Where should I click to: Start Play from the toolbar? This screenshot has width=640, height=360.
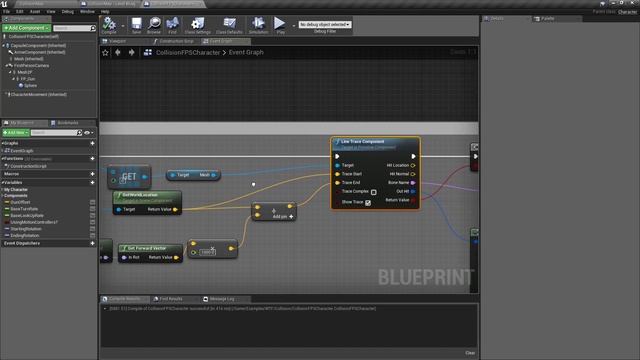coord(280,25)
